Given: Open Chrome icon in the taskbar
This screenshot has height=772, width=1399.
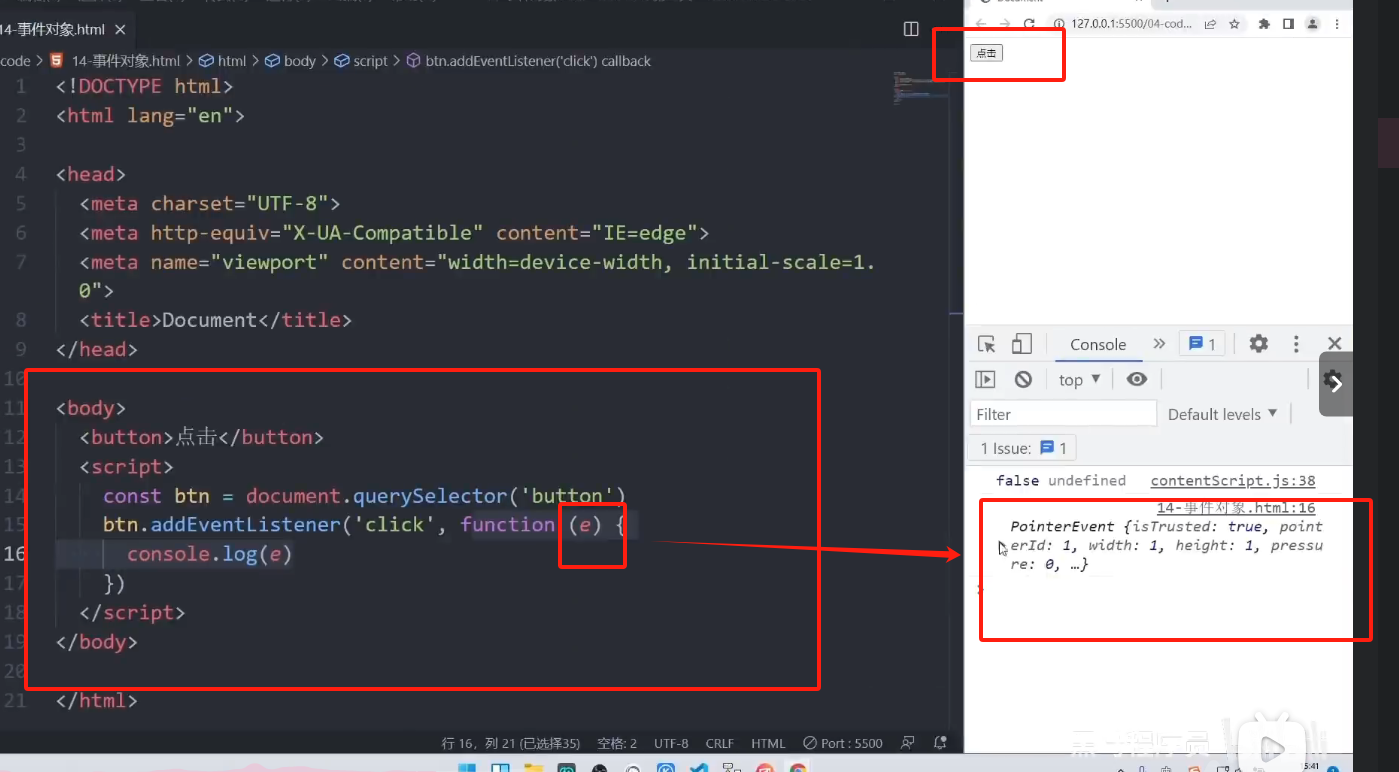Looking at the screenshot, I should coord(797,767).
